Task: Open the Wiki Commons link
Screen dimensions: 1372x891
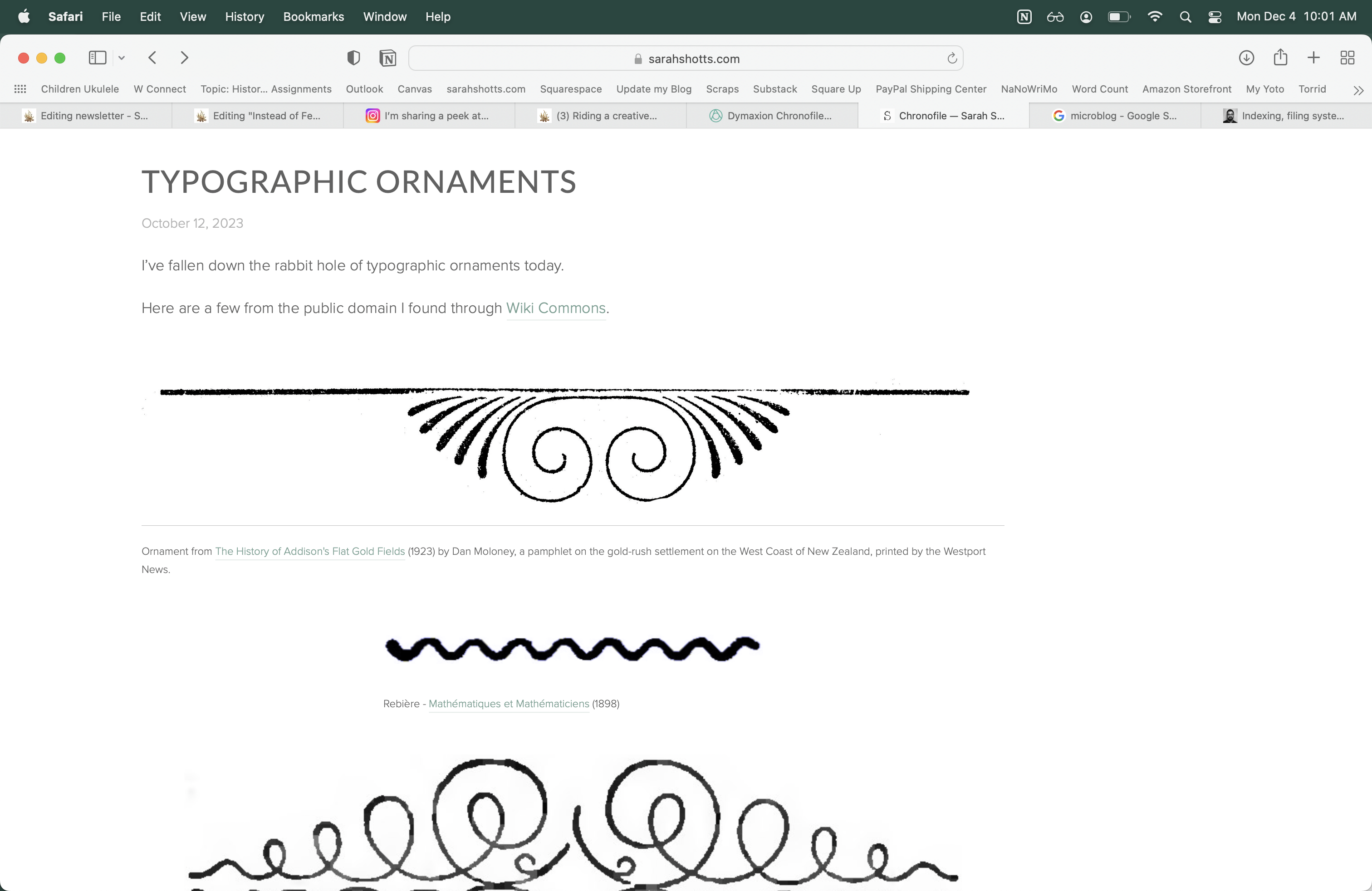Action: click(x=555, y=308)
